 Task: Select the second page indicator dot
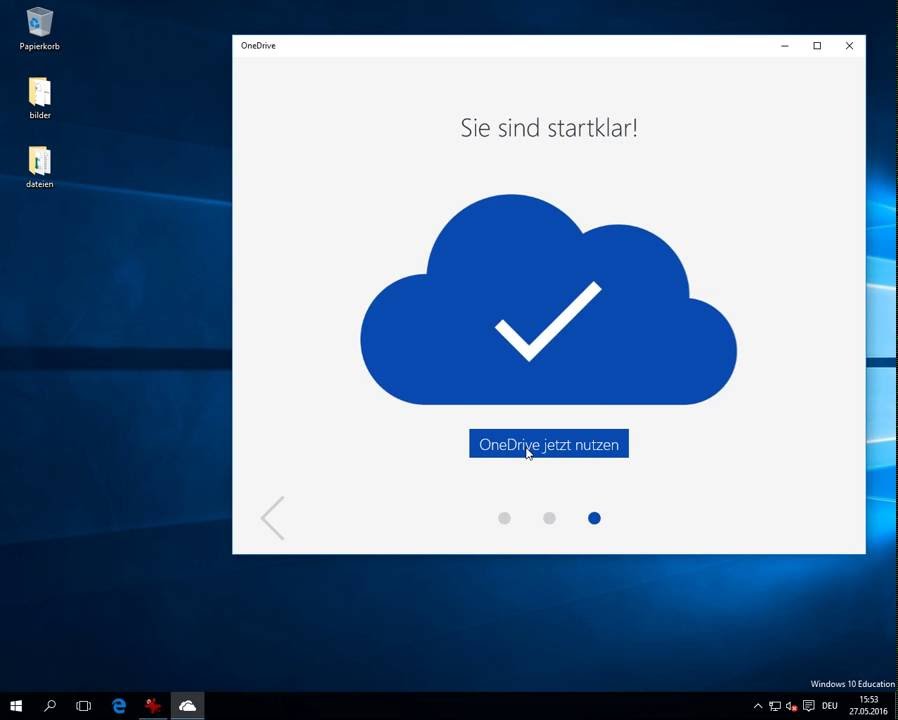(549, 518)
